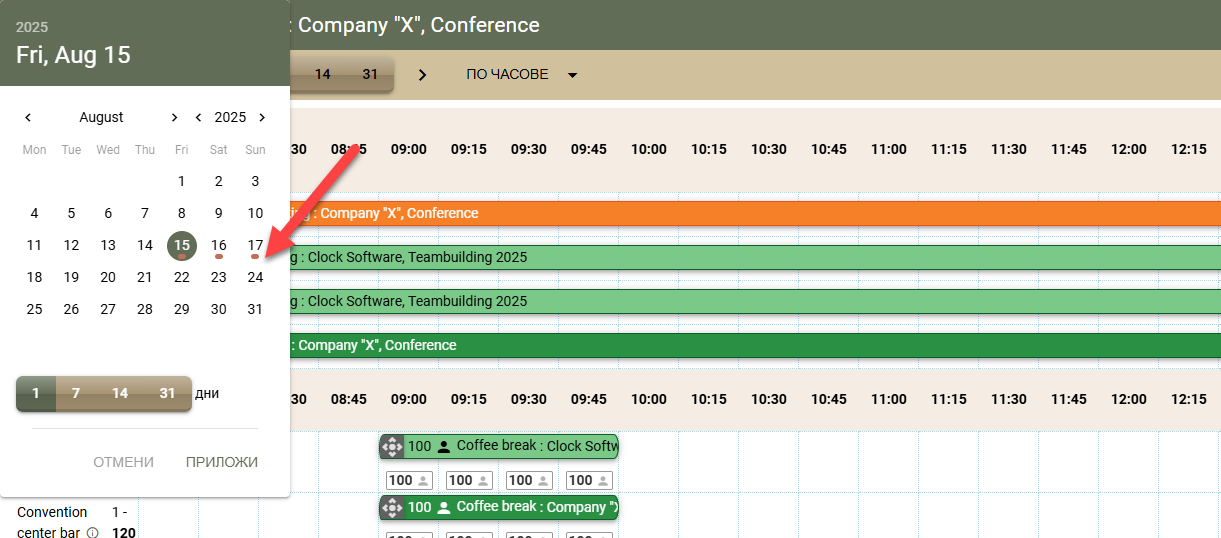This screenshot has height=538, width=1221.
Task: Select the highlighted day 15
Action: click(181, 245)
